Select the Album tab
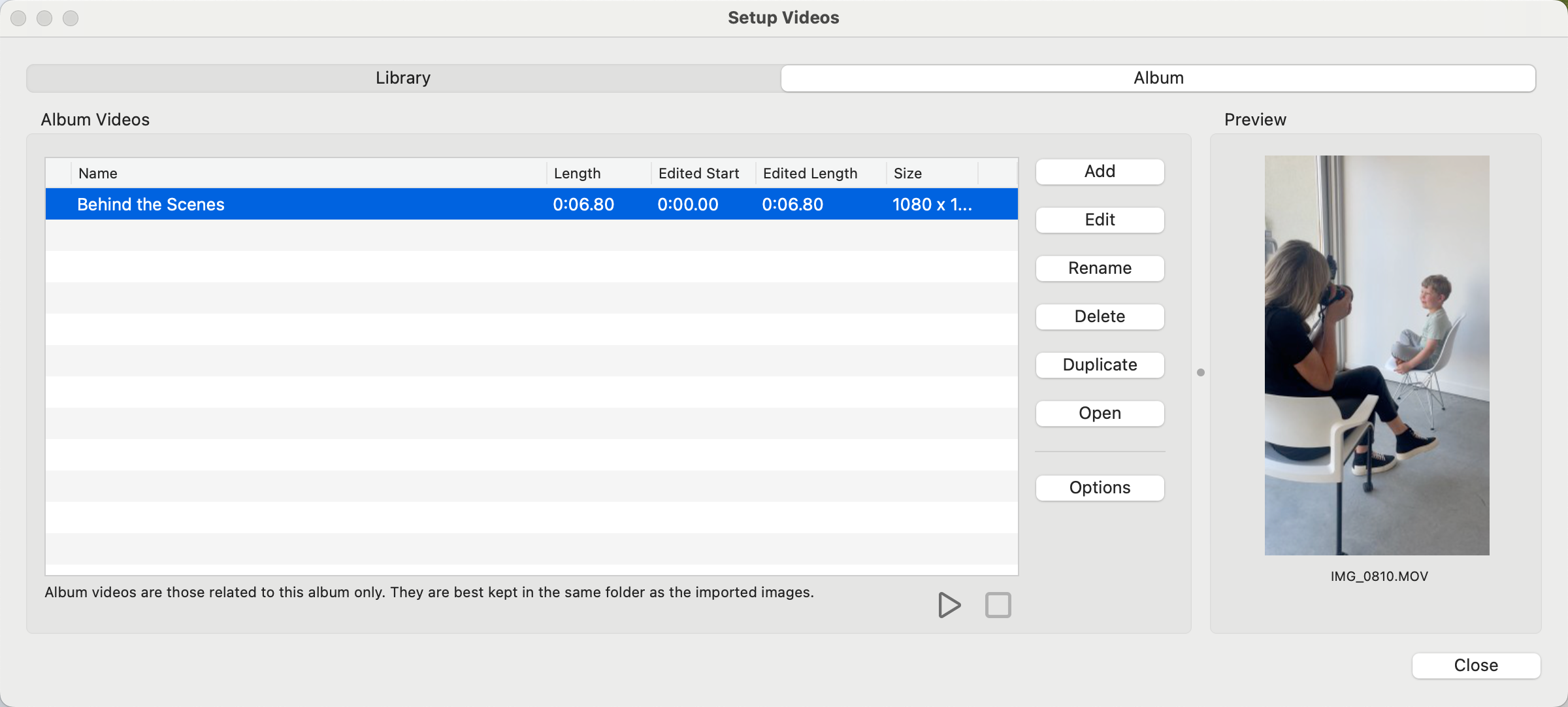Image resolution: width=1568 pixels, height=707 pixels. [x=1158, y=78]
